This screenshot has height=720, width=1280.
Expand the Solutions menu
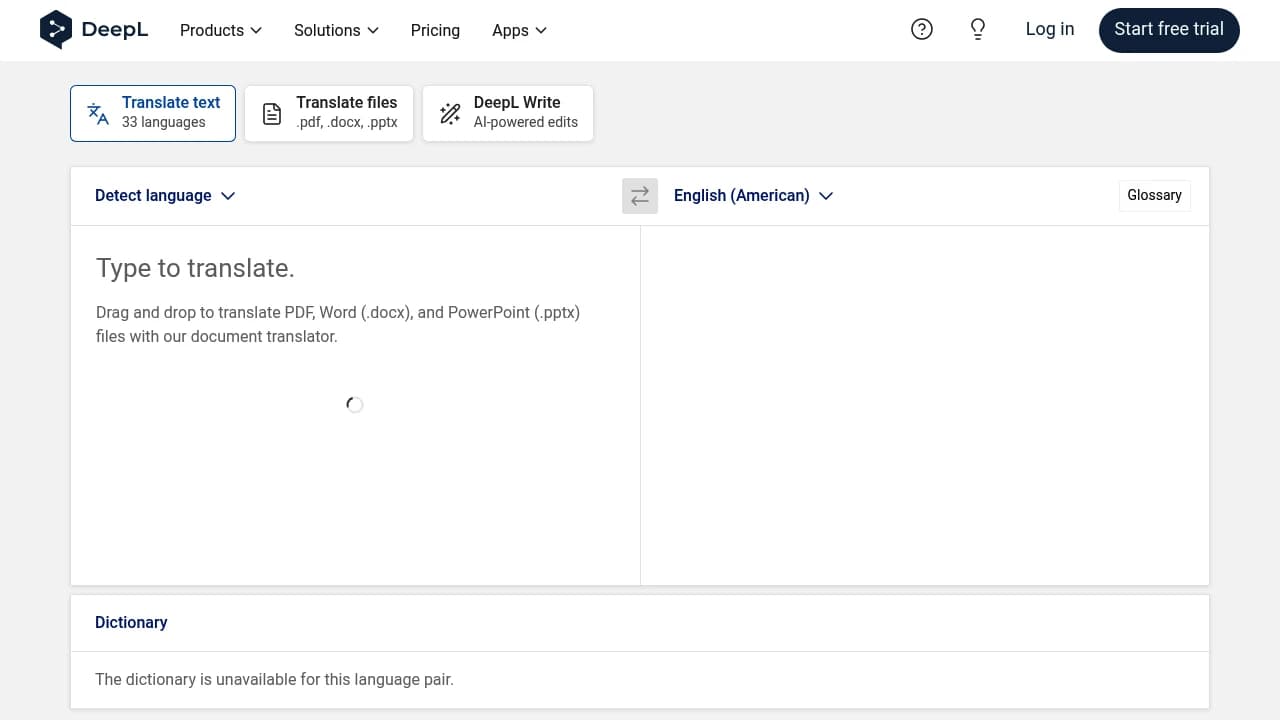tap(337, 30)
